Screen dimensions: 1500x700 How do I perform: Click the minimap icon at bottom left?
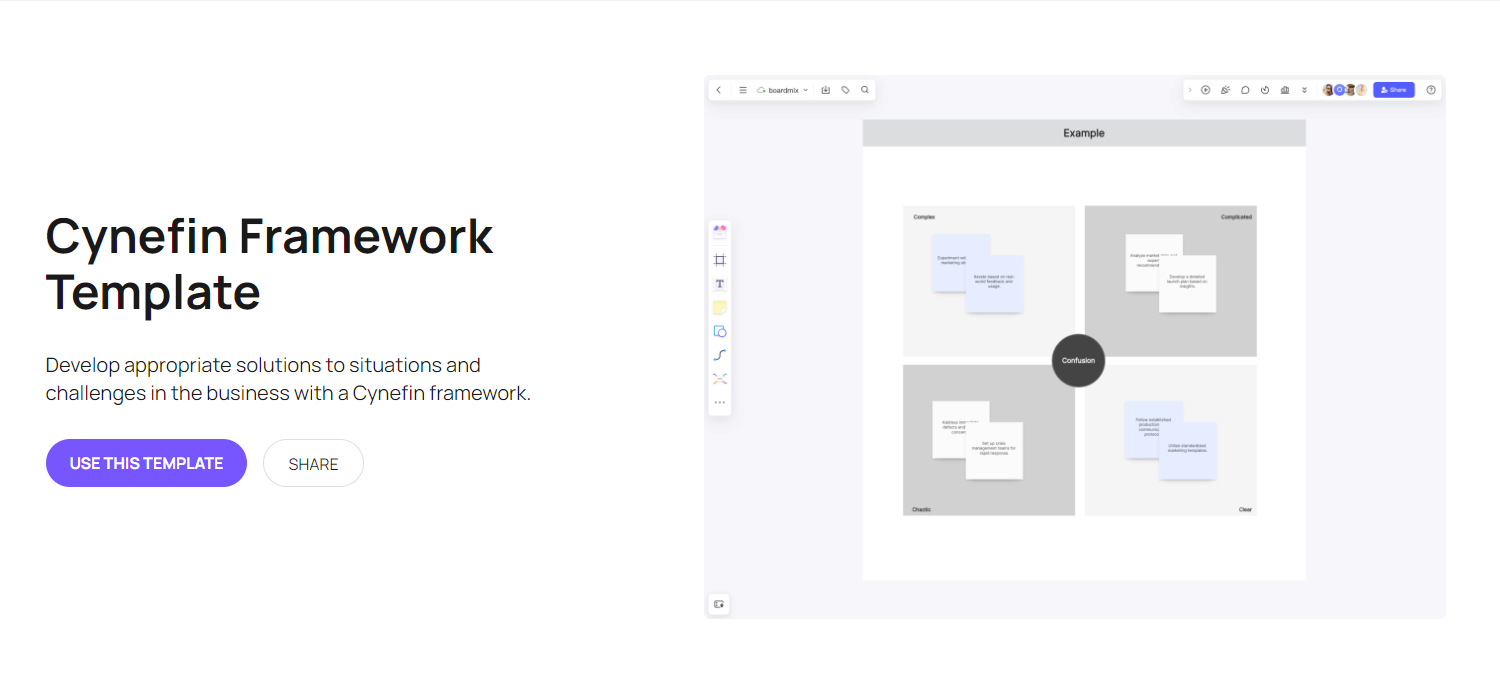point(719,604)
